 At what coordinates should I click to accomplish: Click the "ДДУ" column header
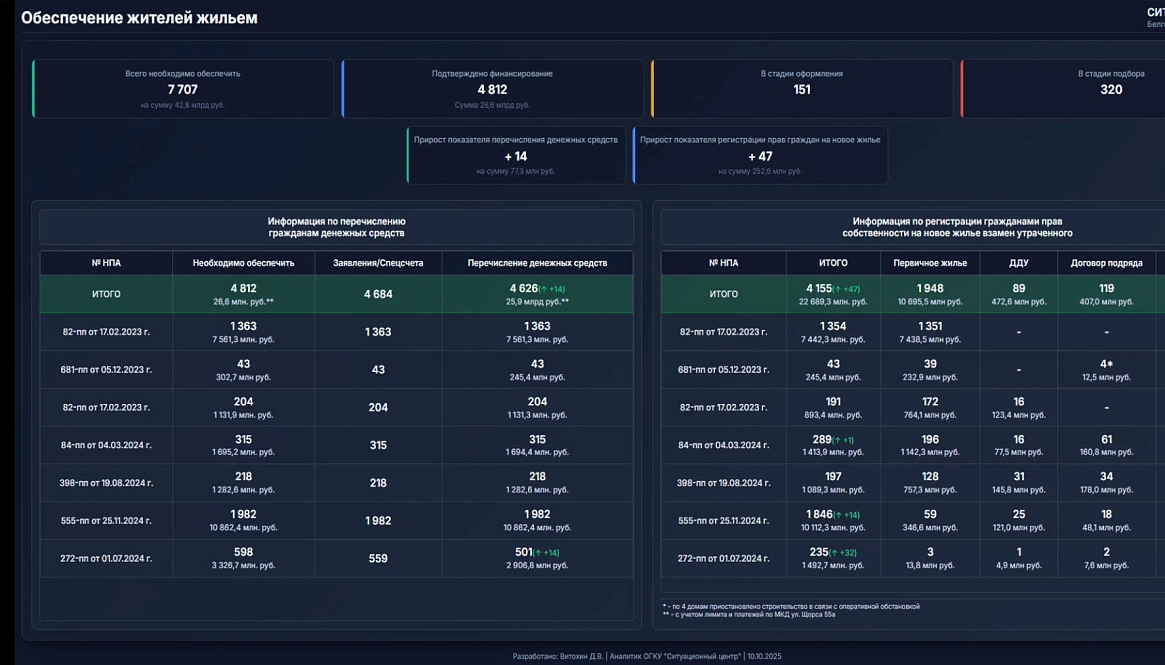(x=1018, y=263)
